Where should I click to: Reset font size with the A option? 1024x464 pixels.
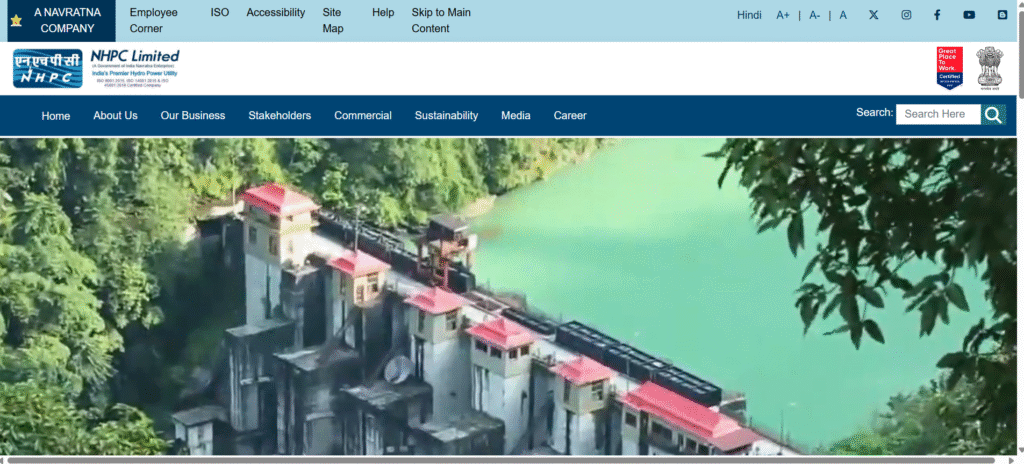[x=843, y=15]
